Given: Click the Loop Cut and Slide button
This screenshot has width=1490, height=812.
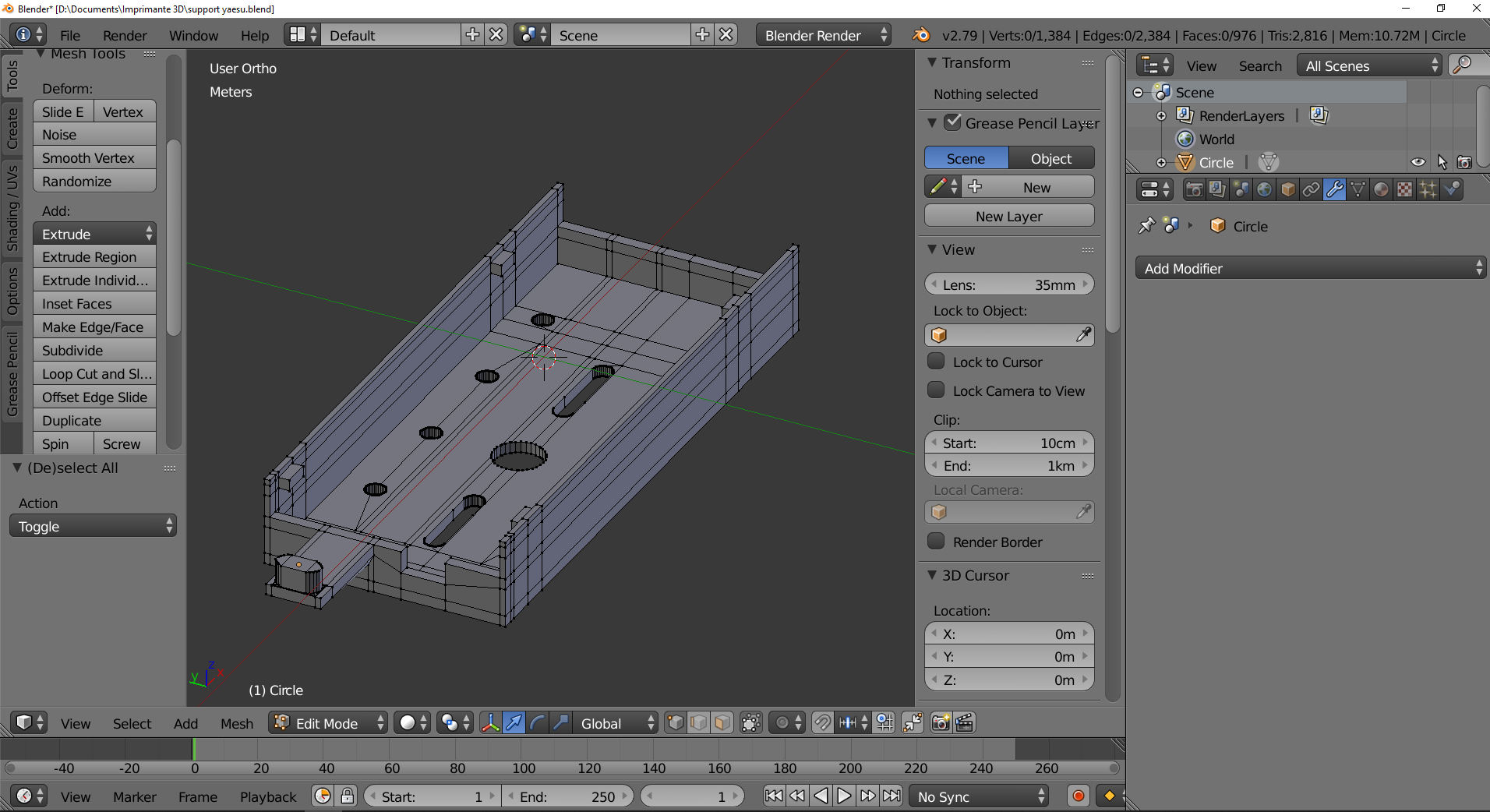Looking at the screenshot, I should point(94,374).
